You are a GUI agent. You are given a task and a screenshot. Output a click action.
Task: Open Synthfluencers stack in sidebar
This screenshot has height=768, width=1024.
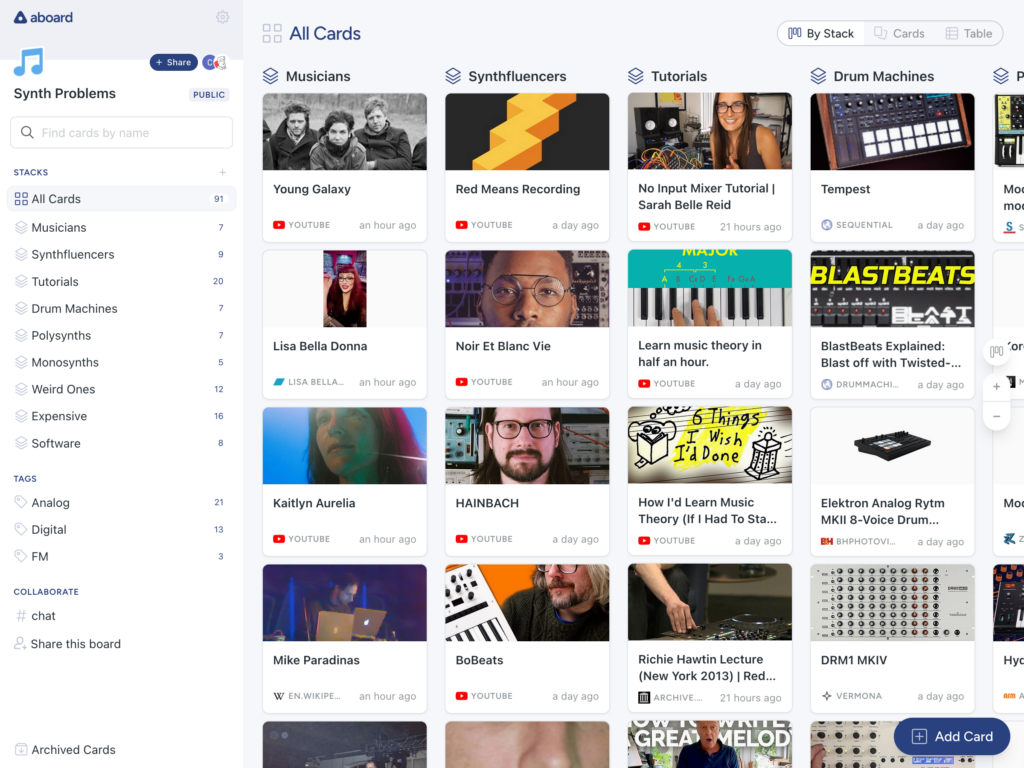point(121,255)
